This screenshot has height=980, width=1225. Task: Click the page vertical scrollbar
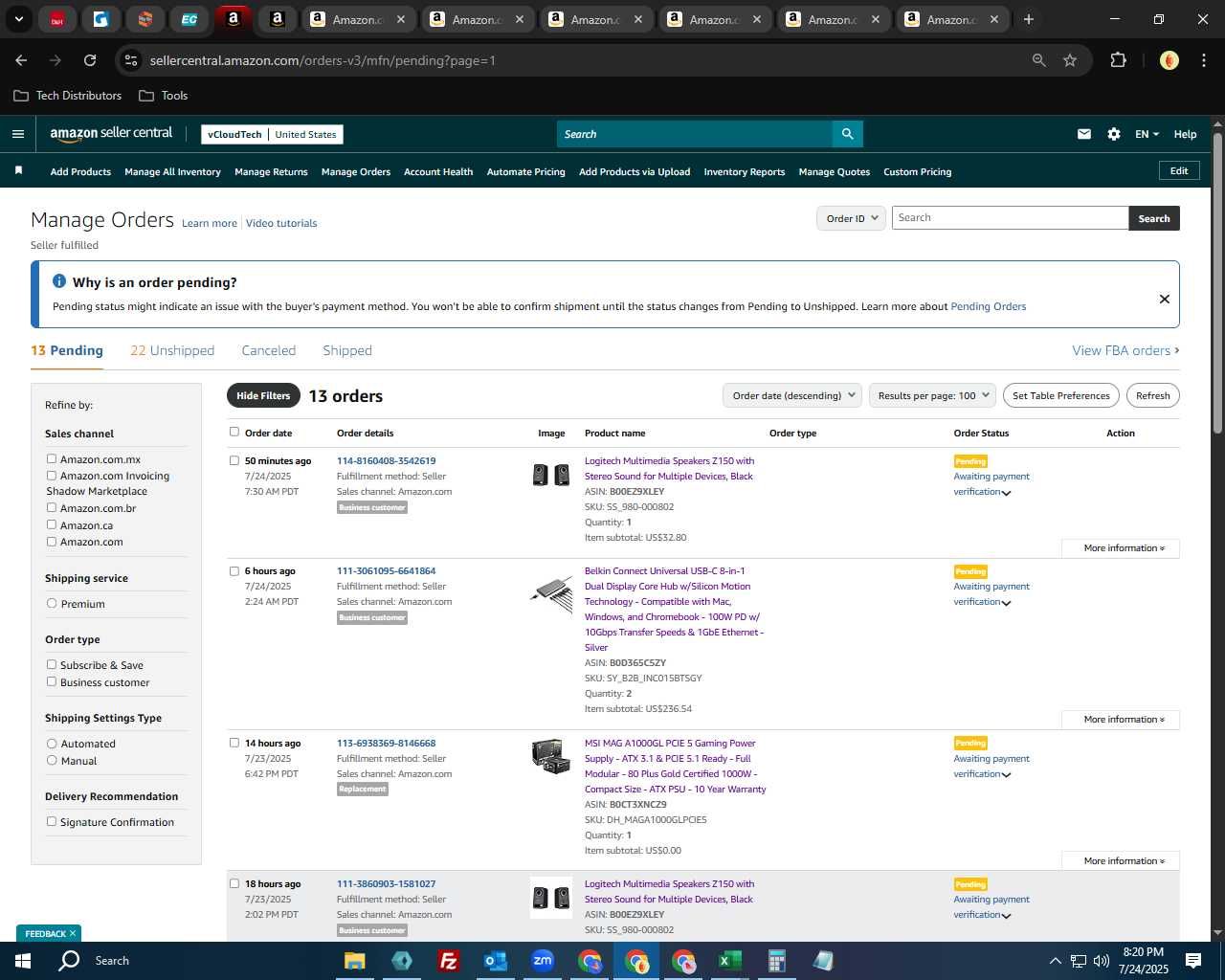(x=1217, y=283)
